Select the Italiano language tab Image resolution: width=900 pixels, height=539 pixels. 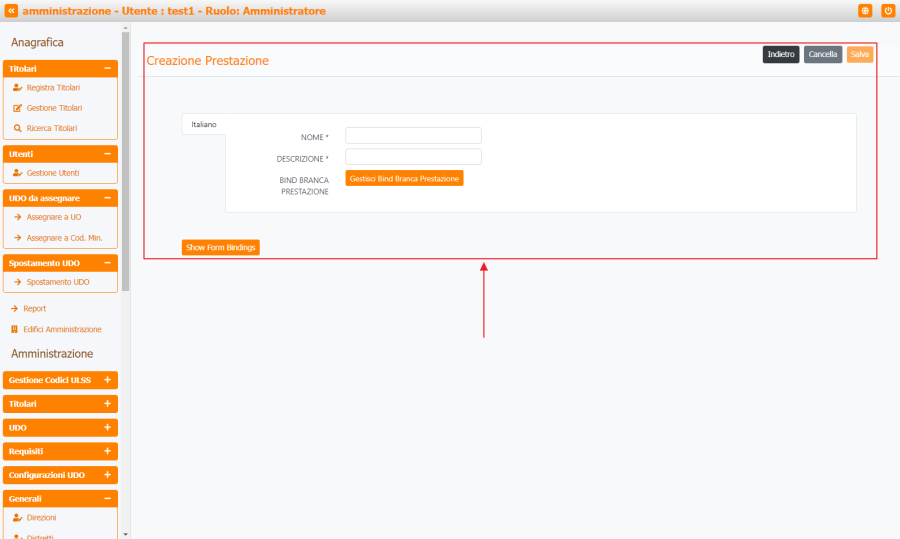coord(204,124)
